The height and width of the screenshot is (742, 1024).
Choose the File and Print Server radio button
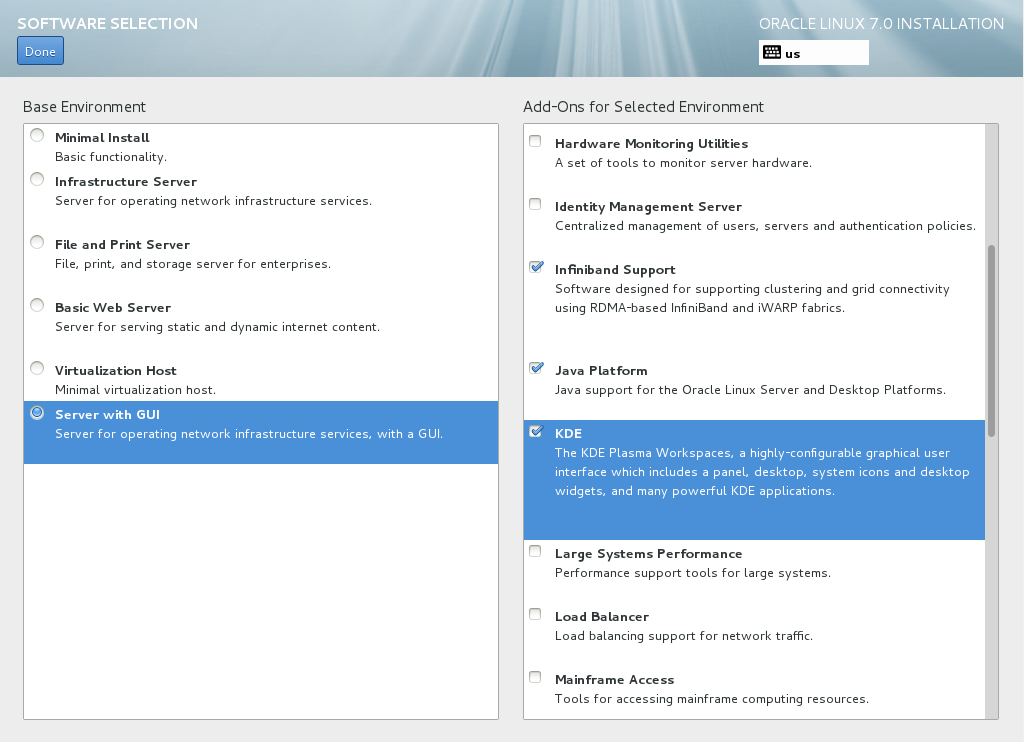coord(37,242)
